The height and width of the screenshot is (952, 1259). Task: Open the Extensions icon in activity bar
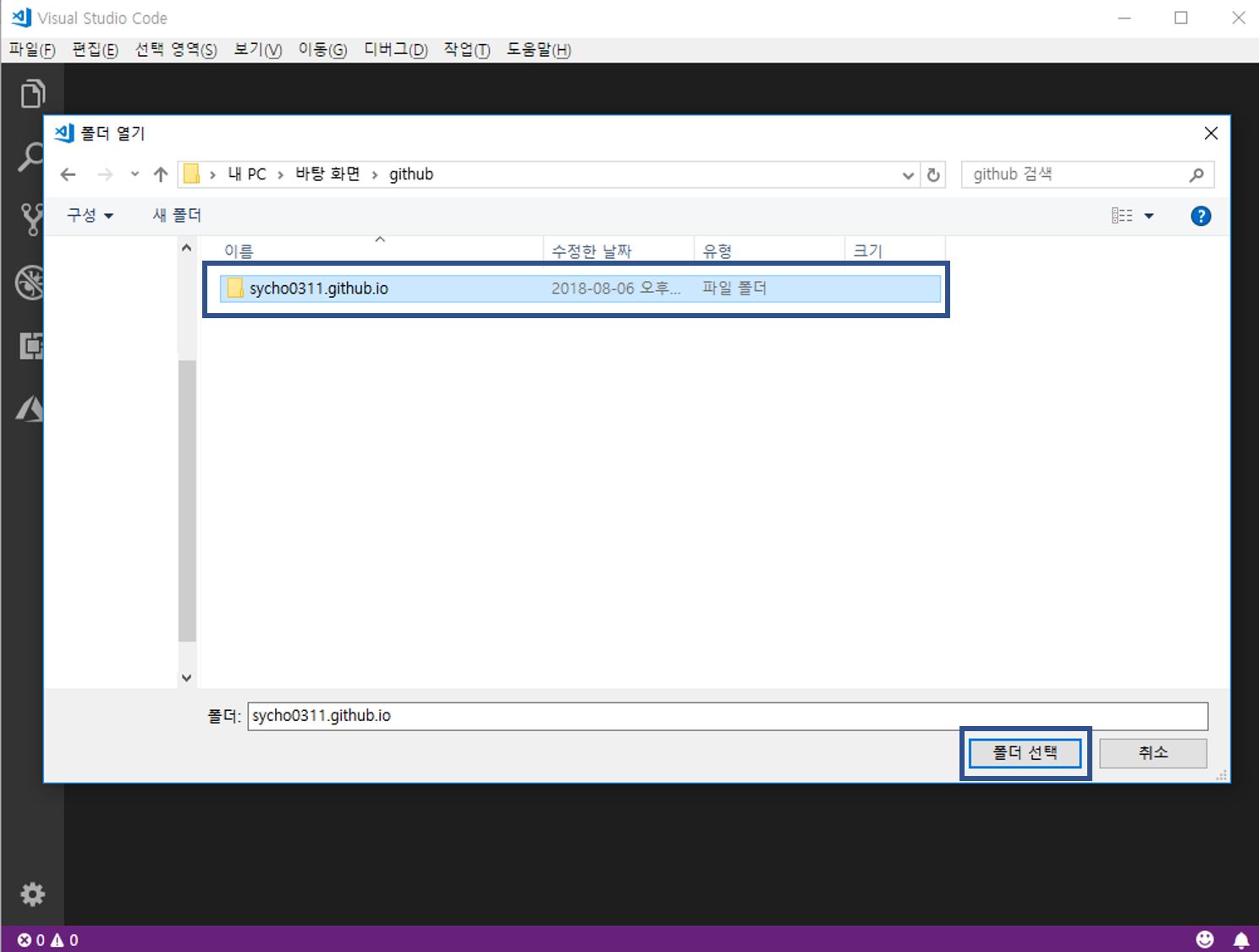(31, 345)
